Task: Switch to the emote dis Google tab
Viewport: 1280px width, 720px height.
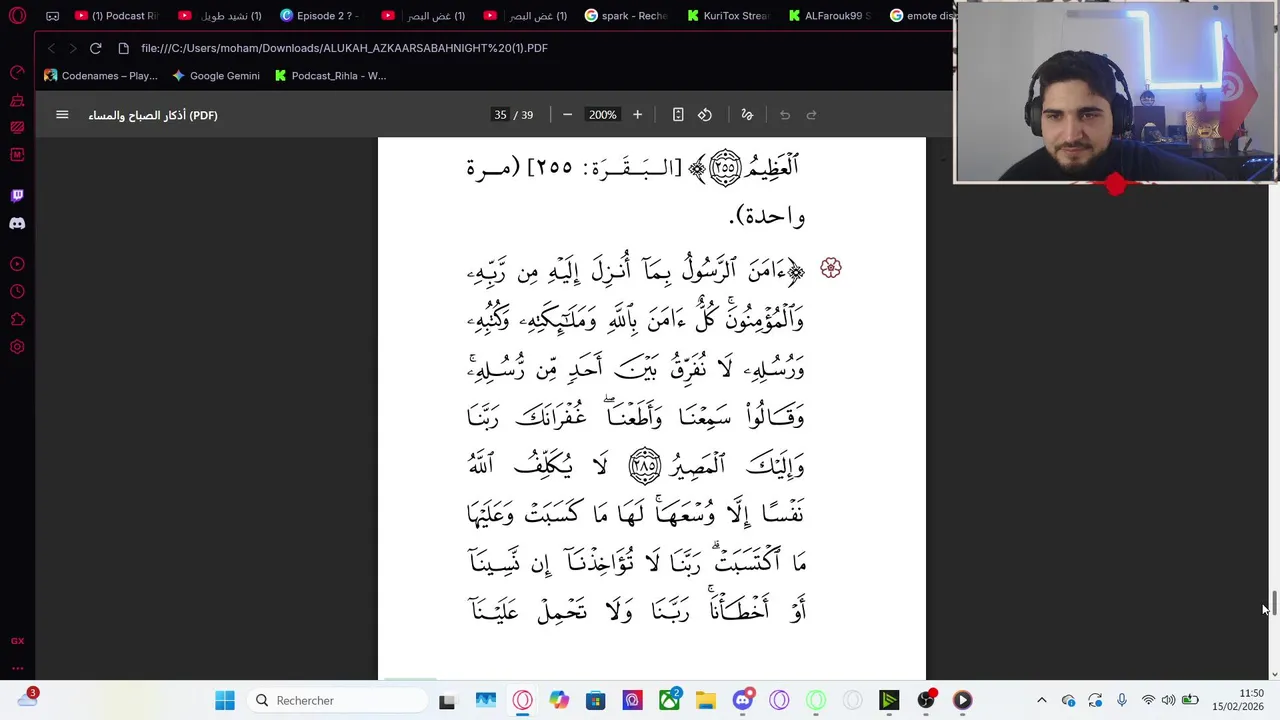Action: coord(920,16)
